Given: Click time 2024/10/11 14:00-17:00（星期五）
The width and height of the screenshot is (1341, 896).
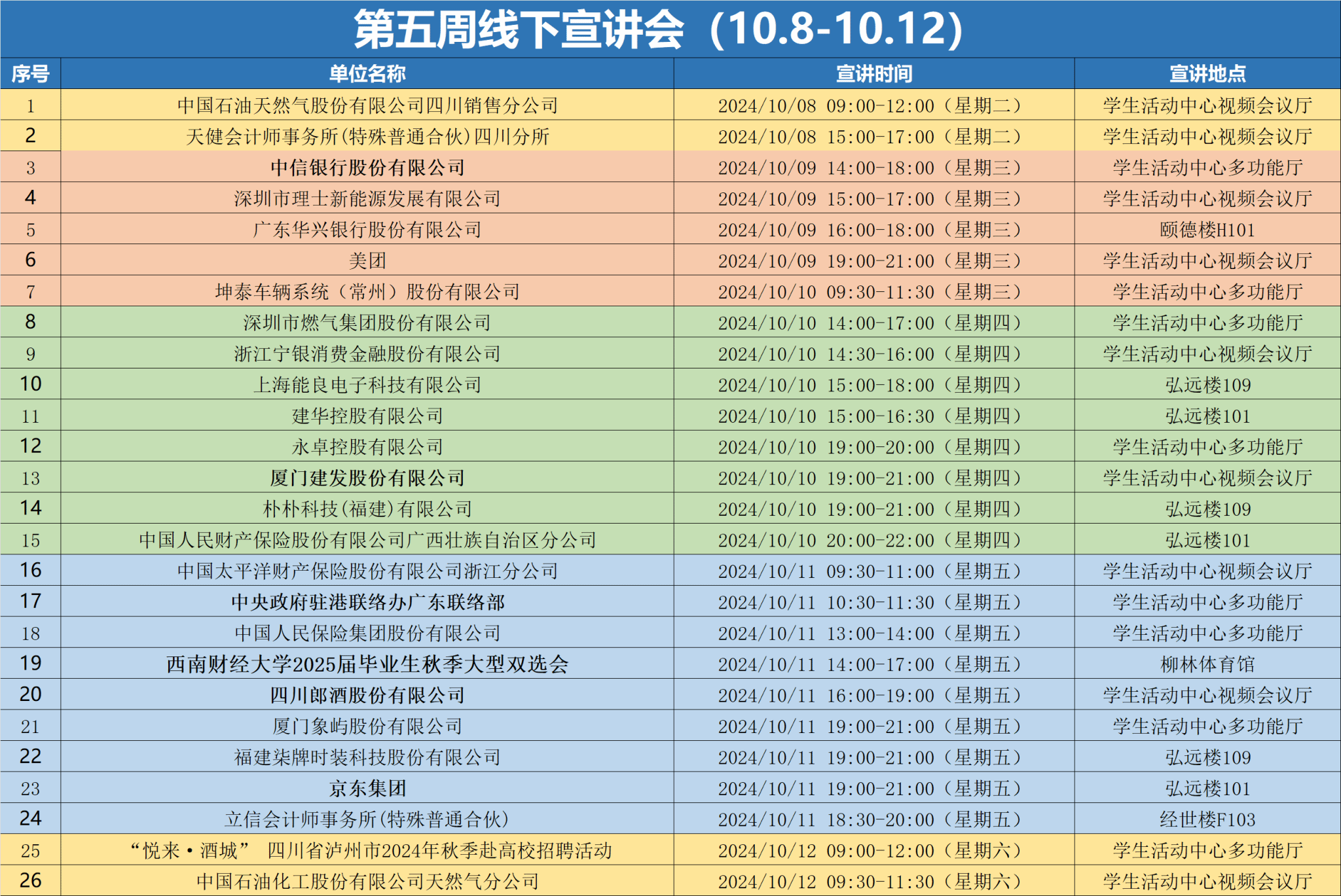Looking at the screenshot, I should [874, 664].
